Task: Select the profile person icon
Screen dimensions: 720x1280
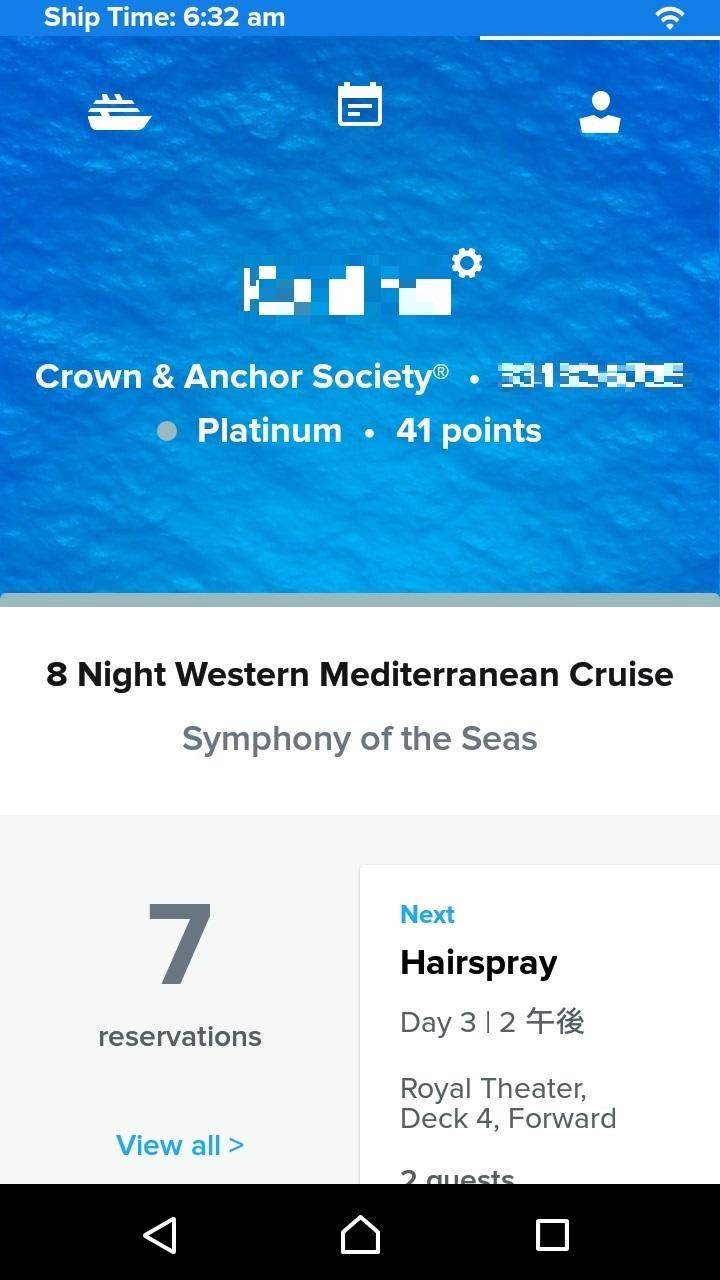Action: [600, 112]
